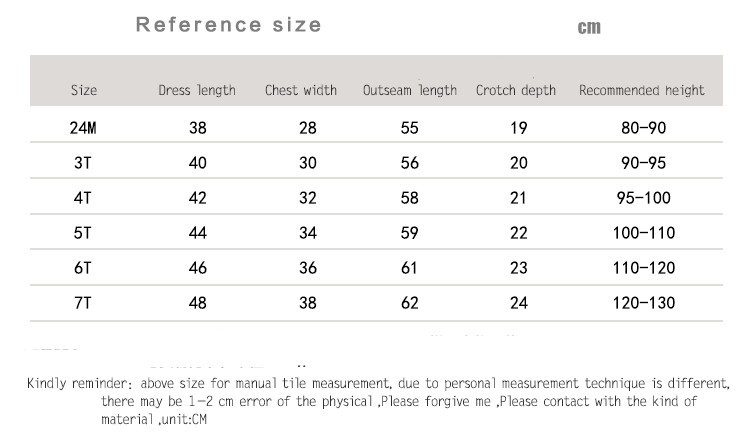
Task: Select crotch depth value 22
Action: [517, 233]
